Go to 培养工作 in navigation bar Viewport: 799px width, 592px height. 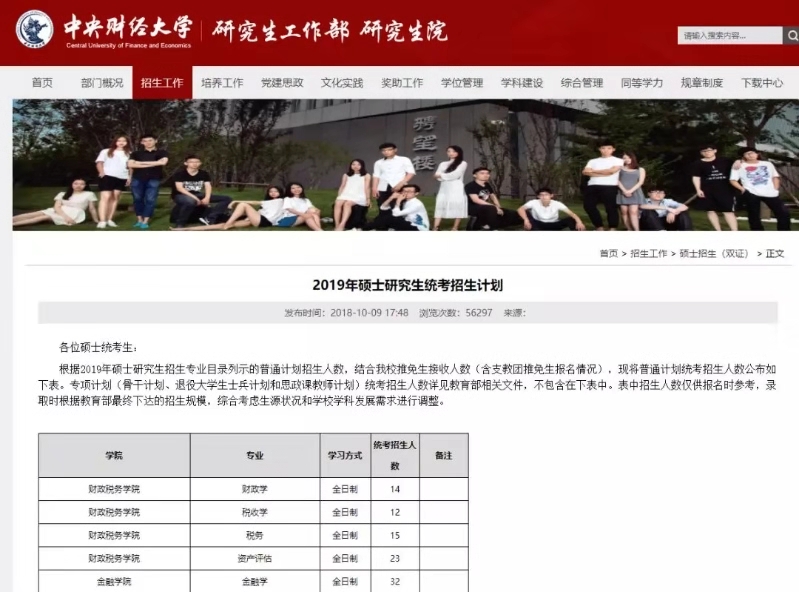222,83
